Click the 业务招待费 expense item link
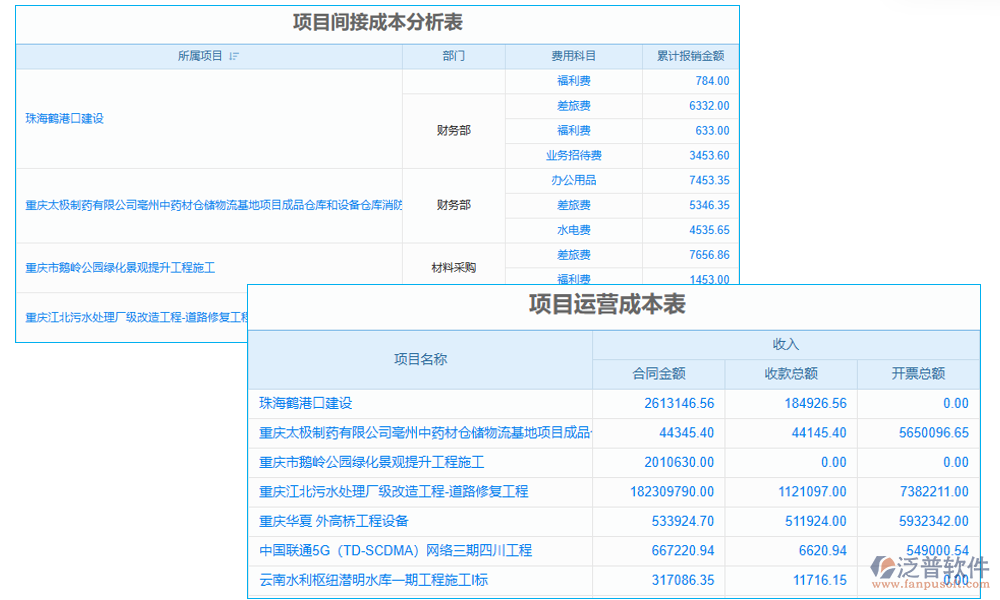 574,156
